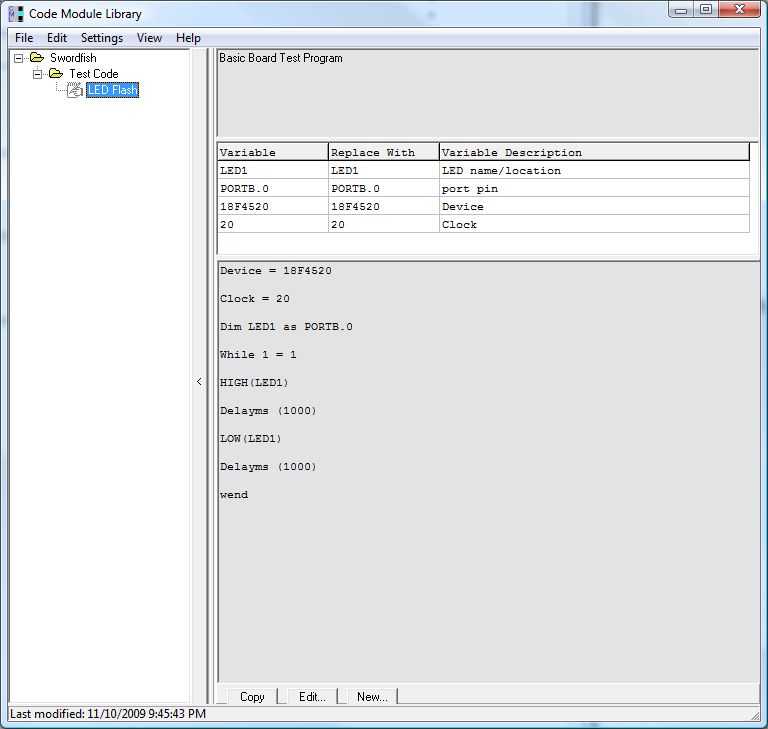Click Replace With cell for the Clock row
The image size is (768, 729).
tap(384, 224)
